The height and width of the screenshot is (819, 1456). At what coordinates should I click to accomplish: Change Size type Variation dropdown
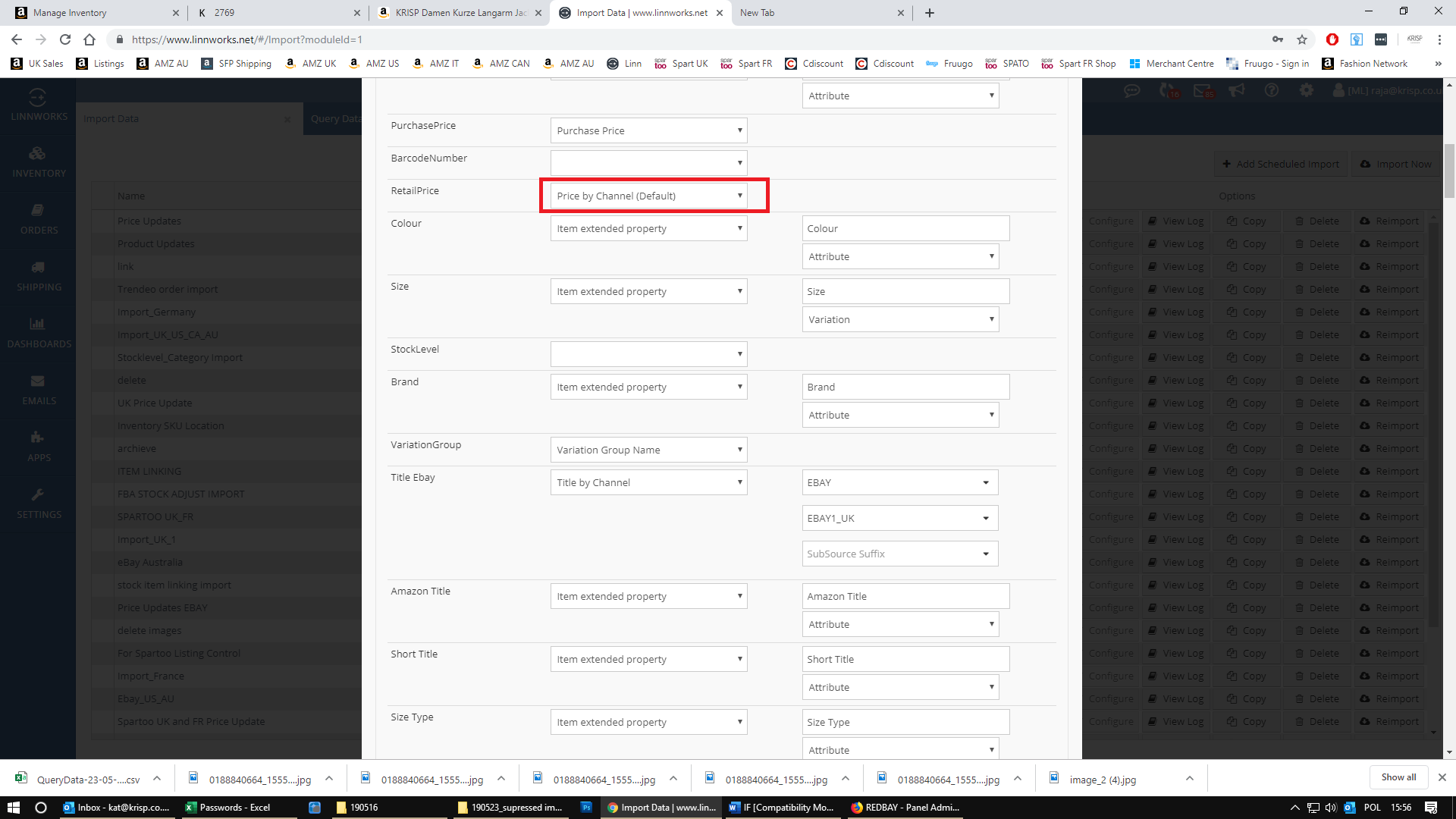900,319
